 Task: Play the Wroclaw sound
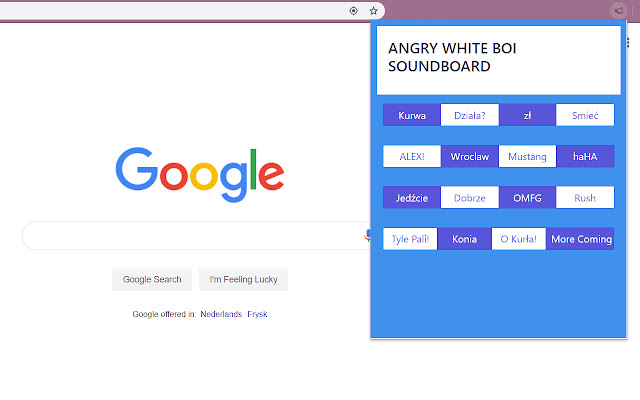pyautogui.click(x=469, y=156)
